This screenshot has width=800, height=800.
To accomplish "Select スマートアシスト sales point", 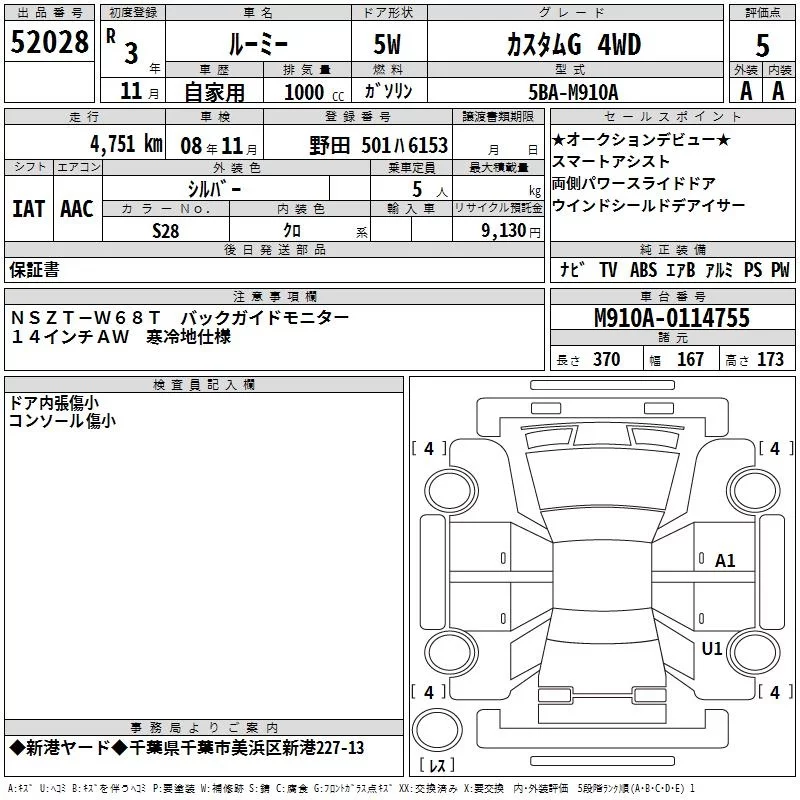I will tap(611, 161).
